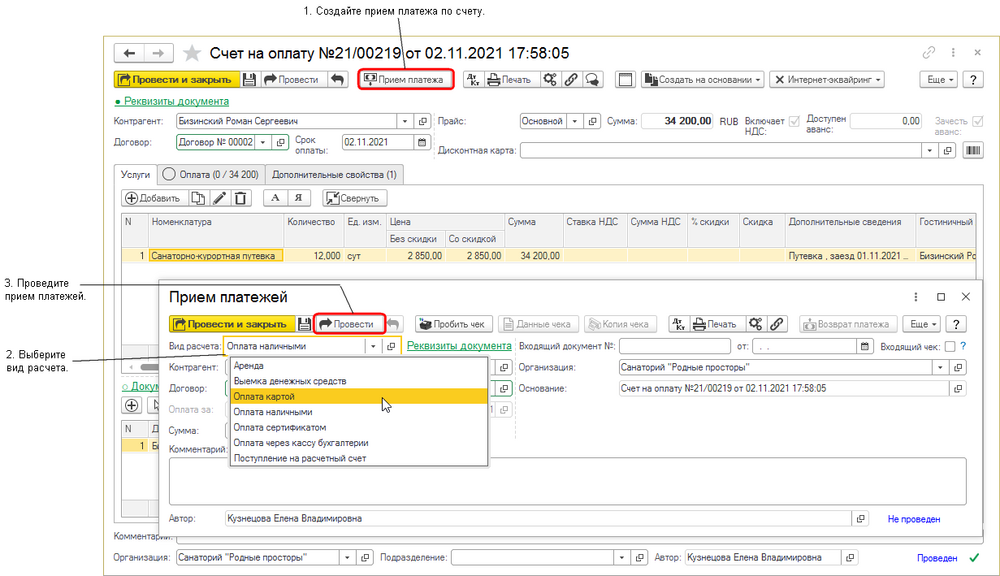The width and height of the screenshot is (1000, 576).
Task: Click Провести in the Прием платежей window
Action: click(x=347, y=324)
